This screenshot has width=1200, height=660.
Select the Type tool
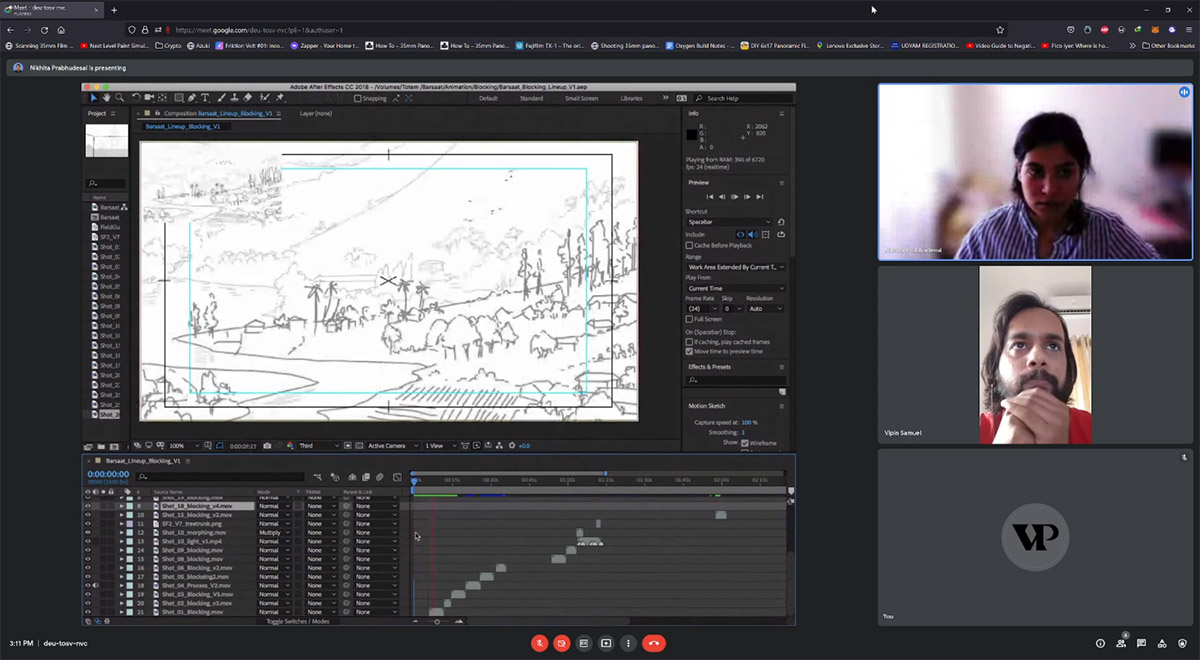tap(205, 98)
